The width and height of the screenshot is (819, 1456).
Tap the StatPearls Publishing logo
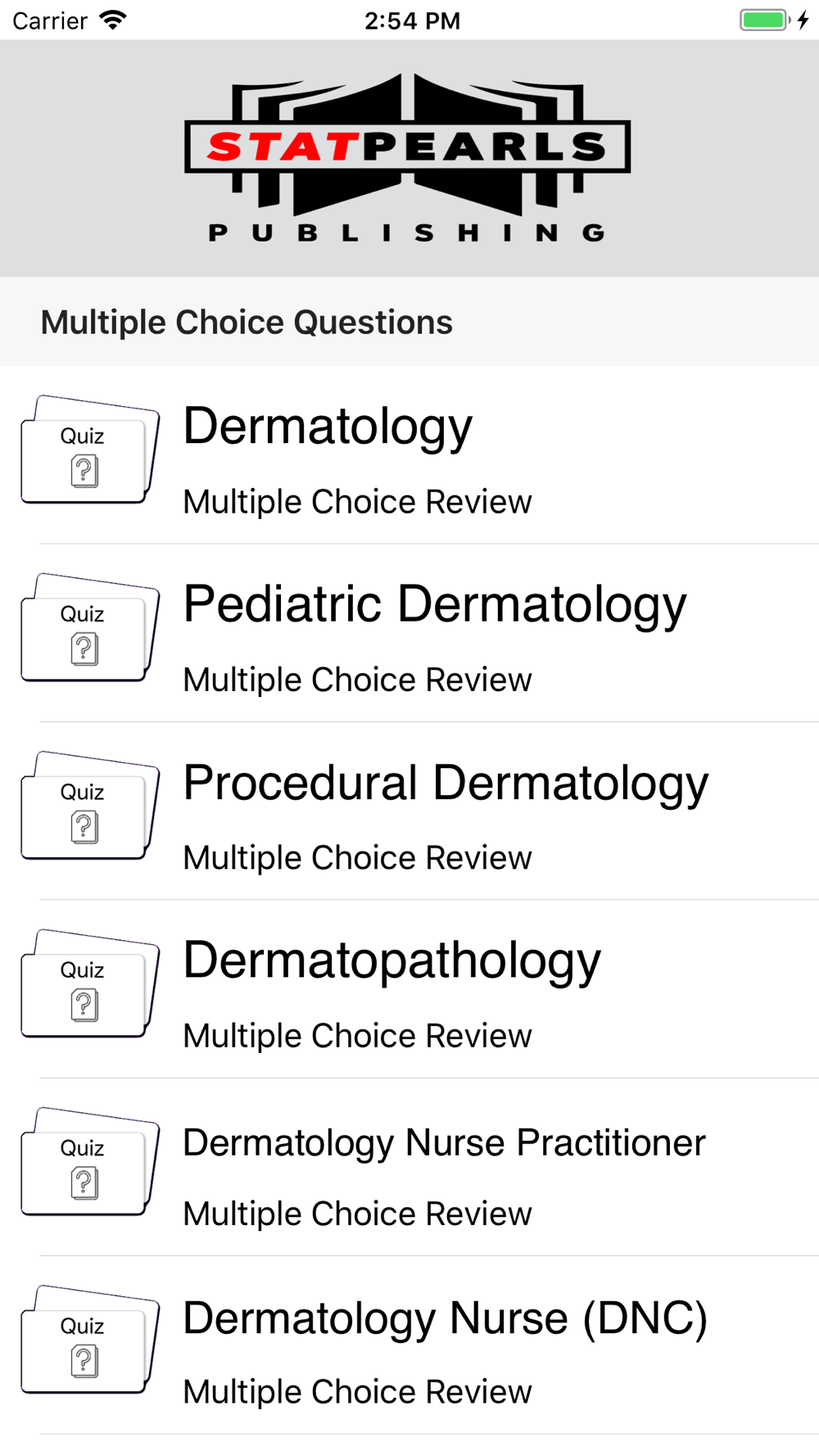pos(408,158)
